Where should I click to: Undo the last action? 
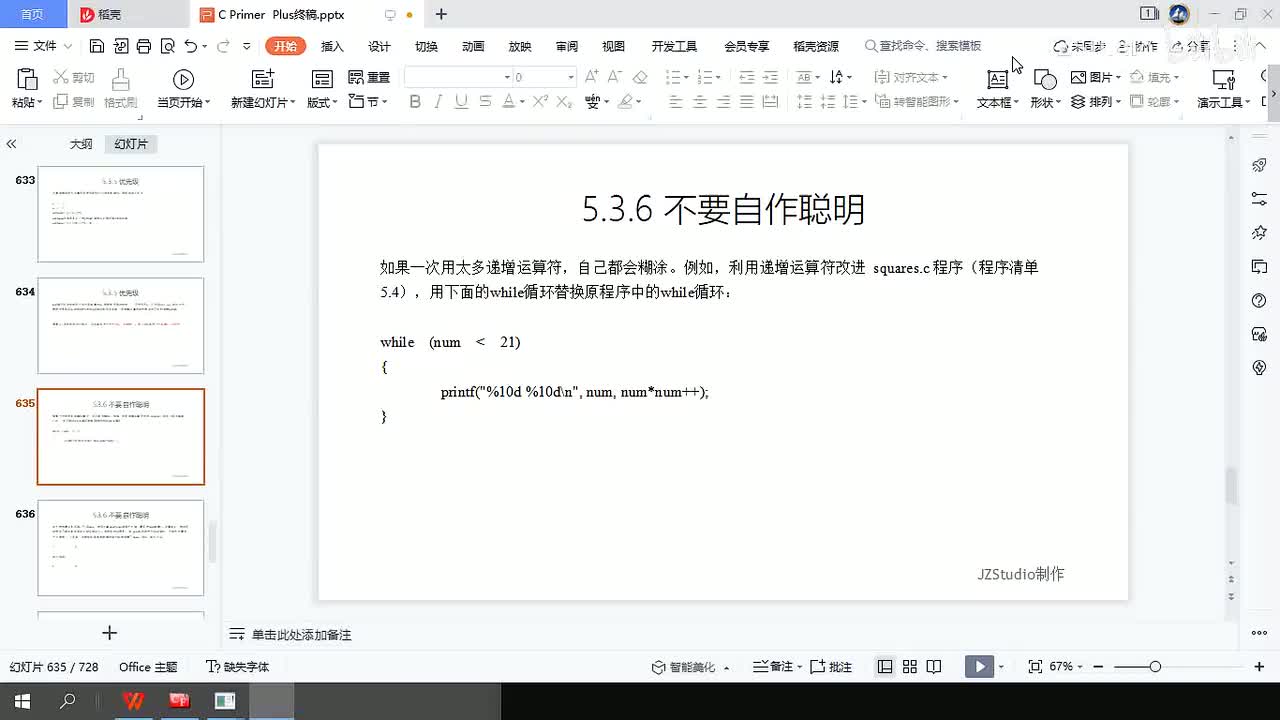click(191, 46)
